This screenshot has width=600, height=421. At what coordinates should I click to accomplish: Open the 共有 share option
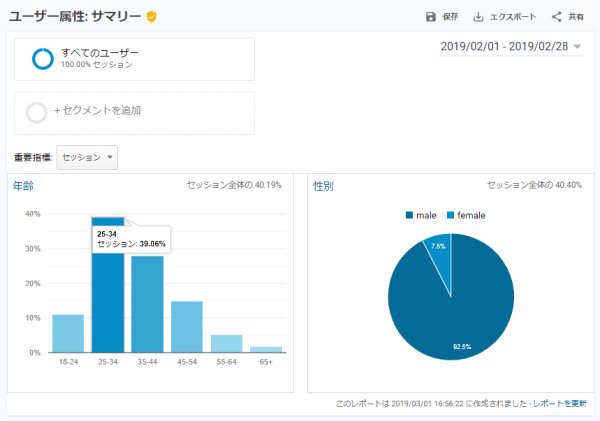pos(568,16)
